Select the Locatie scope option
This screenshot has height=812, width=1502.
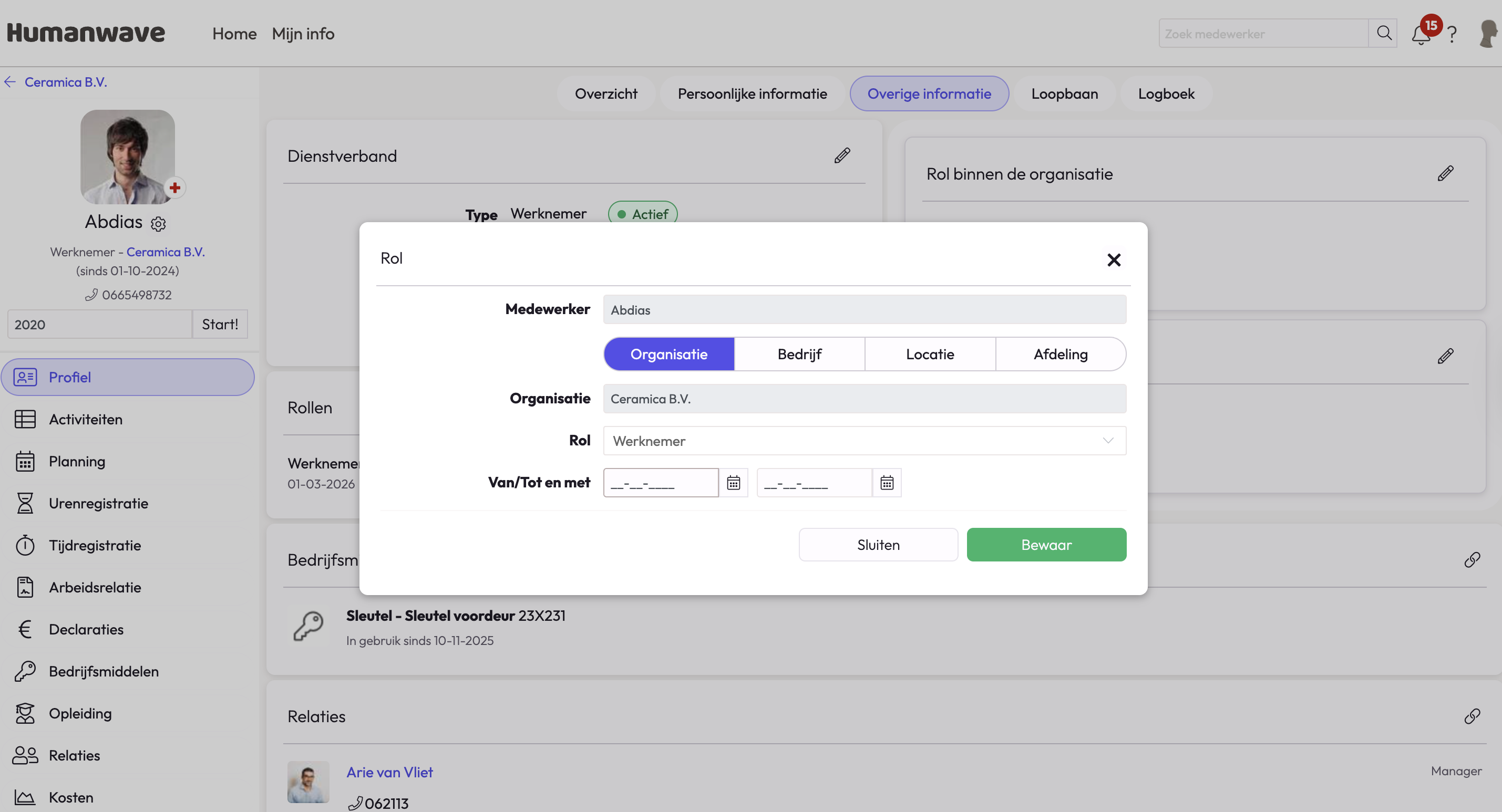coord(929,354)
